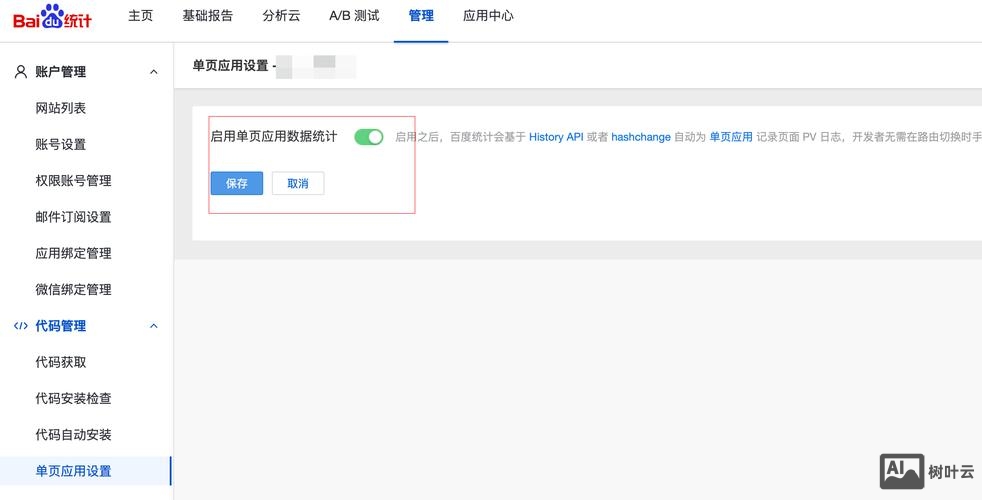Click the 单页应用设置 page title
982x500 pixels.
[x=230, y=66]
